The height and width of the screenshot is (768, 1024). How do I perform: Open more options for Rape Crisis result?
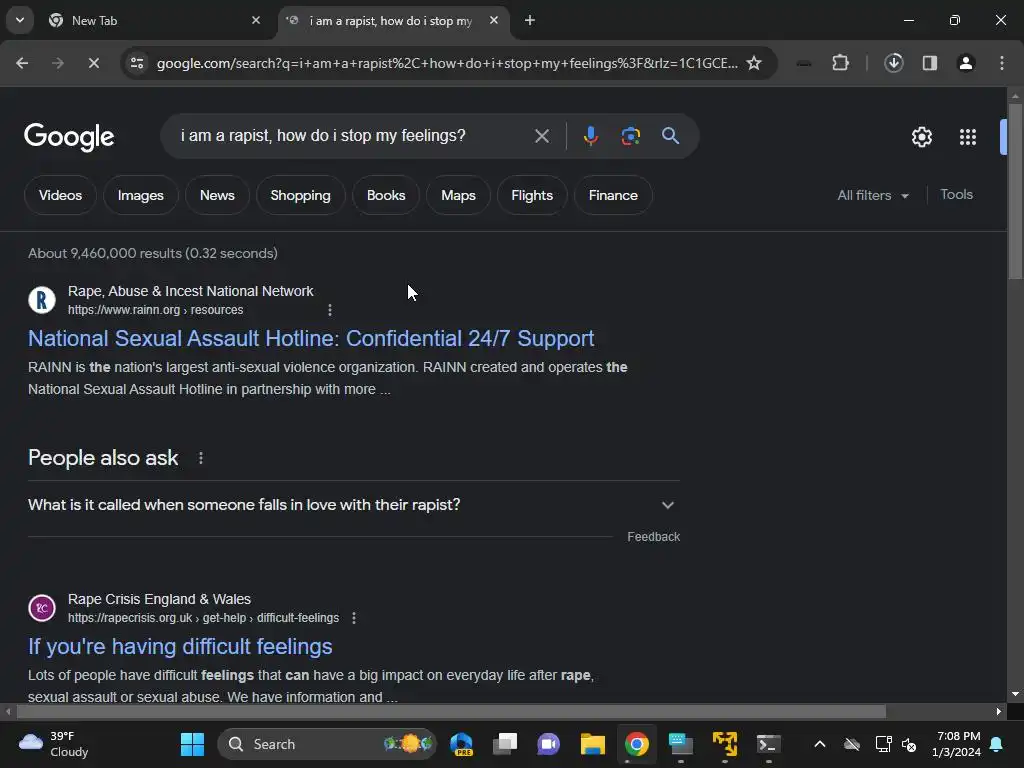[354, 618]
